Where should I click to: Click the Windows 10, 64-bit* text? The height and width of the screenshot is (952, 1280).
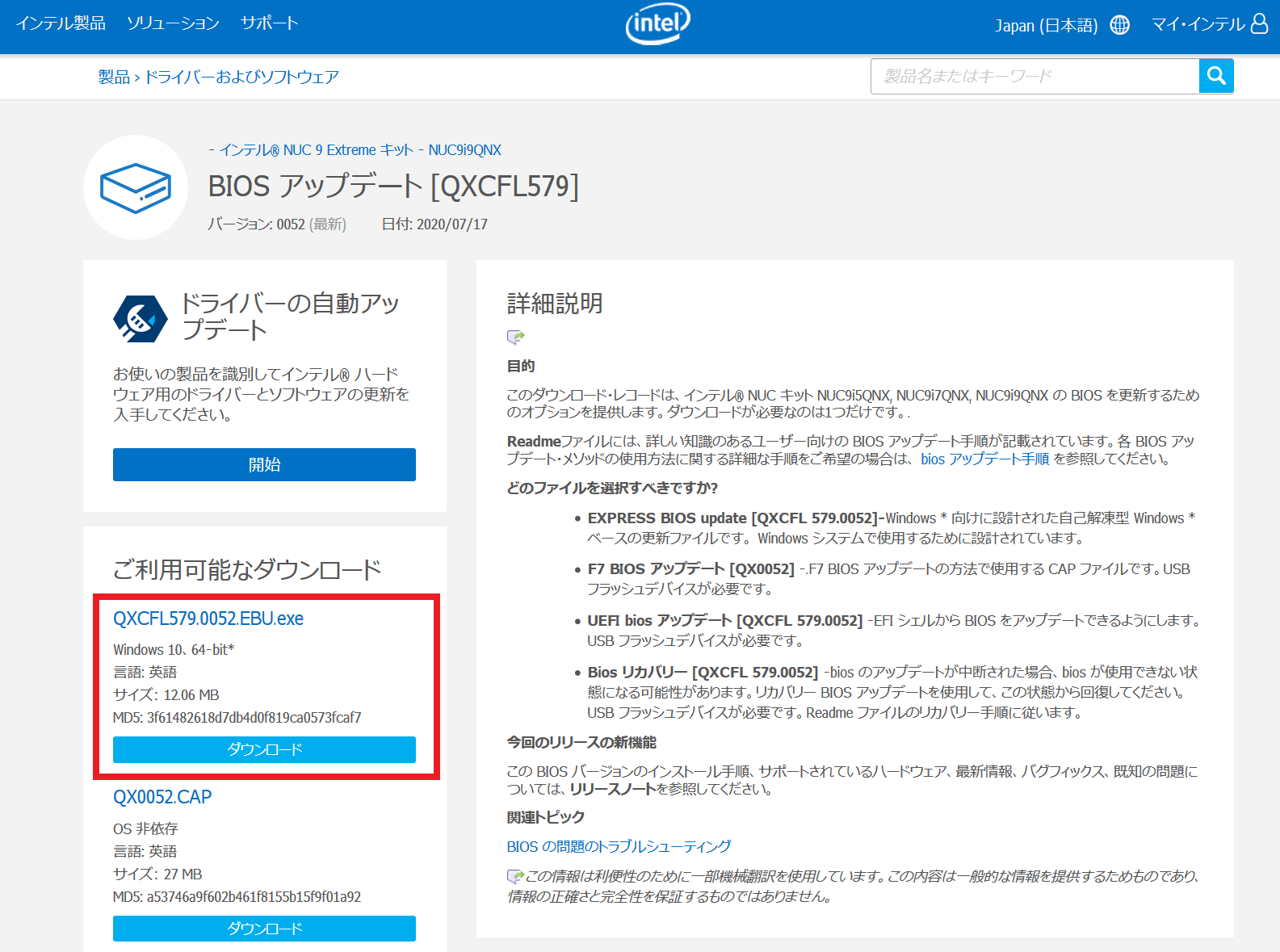click(174, 650)
